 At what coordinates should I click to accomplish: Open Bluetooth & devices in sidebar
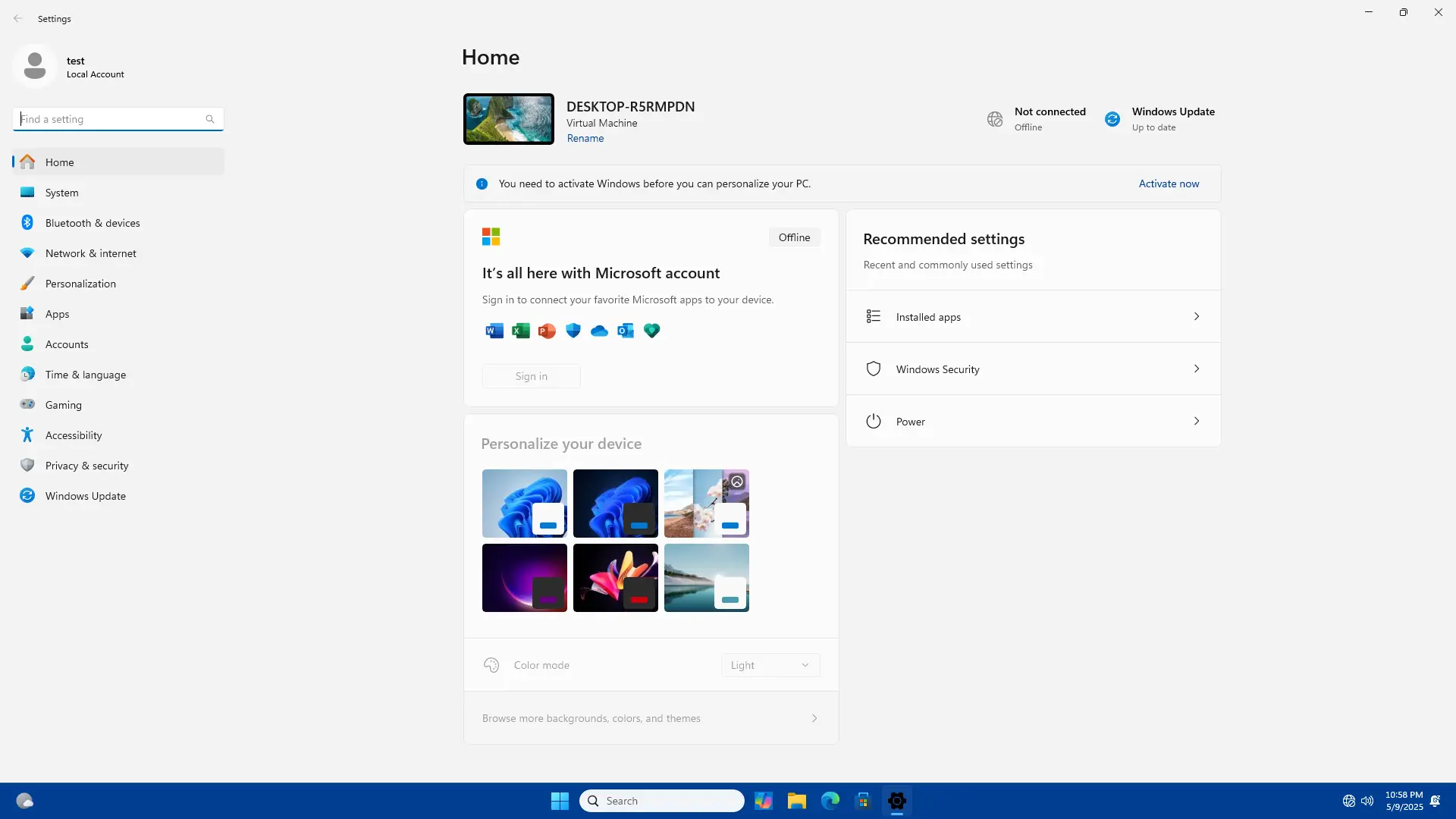[93, 223]
